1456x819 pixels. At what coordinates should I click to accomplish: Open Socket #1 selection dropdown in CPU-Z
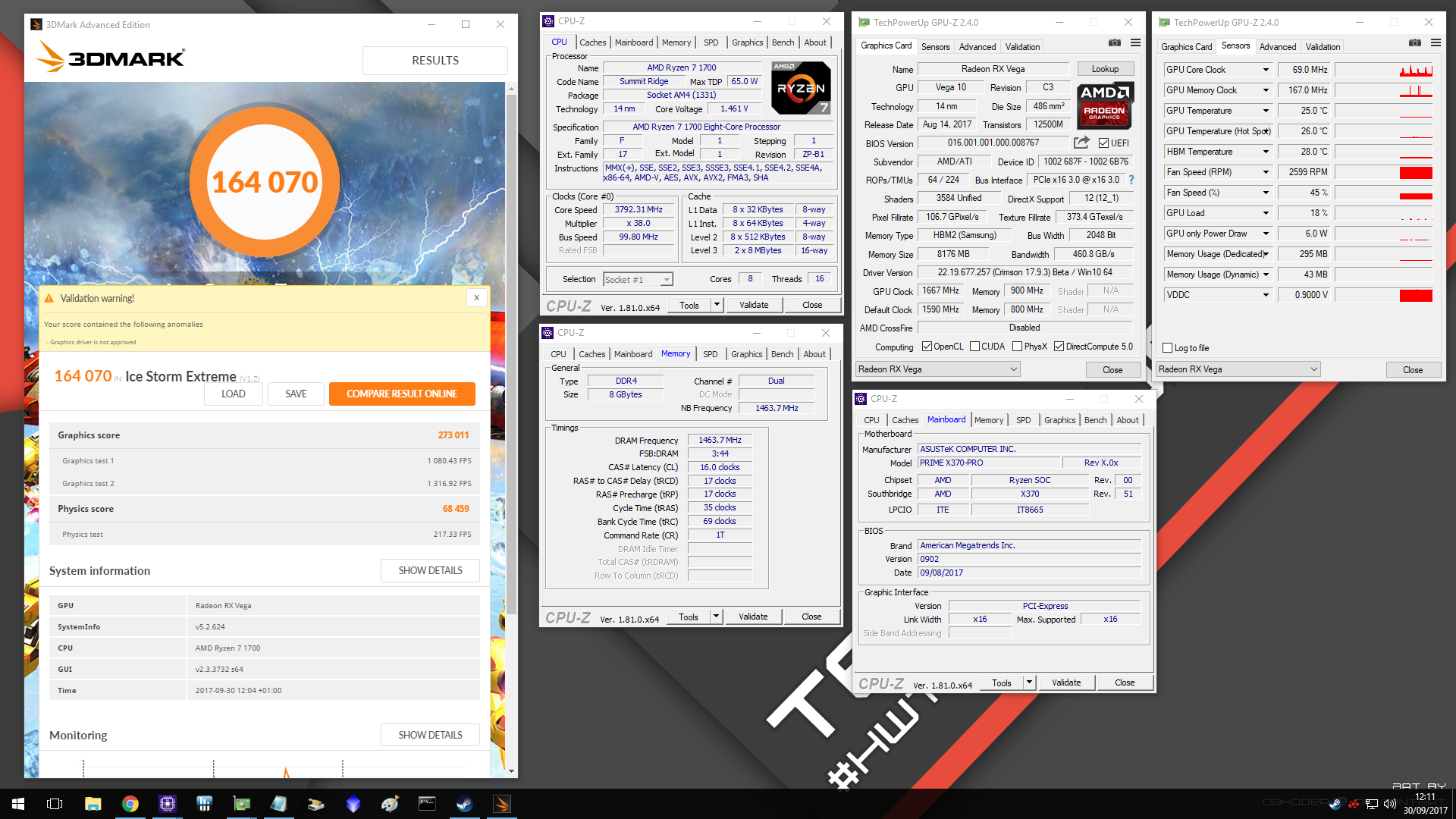[638, 279]
